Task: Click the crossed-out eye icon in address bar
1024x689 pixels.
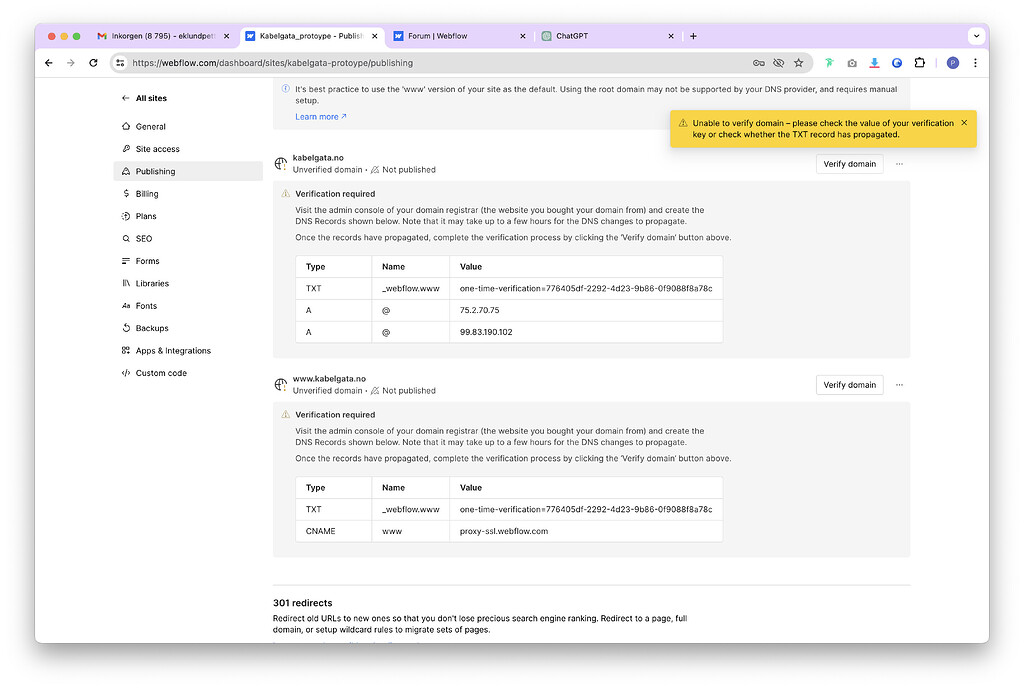Action: (x=778, y=63)
